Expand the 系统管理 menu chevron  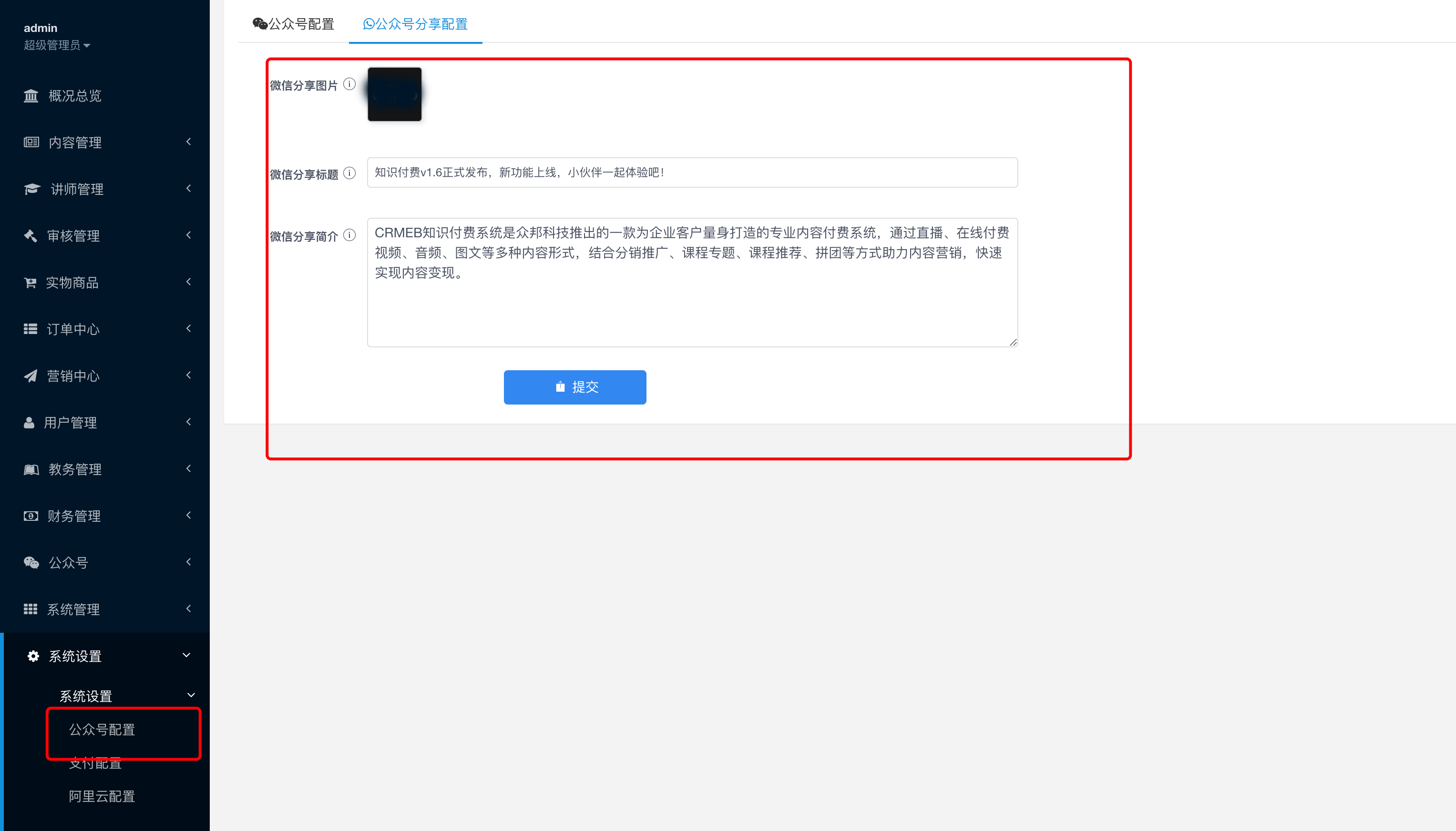(188, 608)
